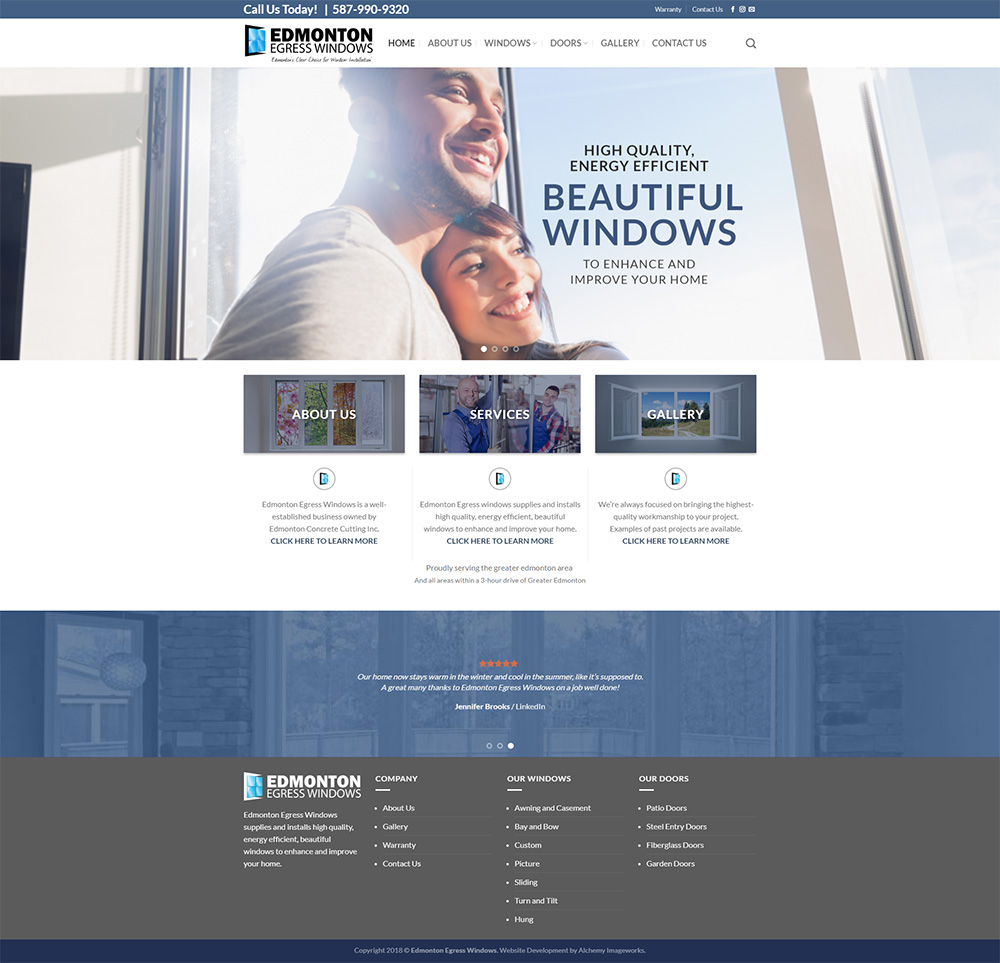1000x963 pixels.
Task: Click the Beautiful Windows hero headline
Action: click(642, 214)
